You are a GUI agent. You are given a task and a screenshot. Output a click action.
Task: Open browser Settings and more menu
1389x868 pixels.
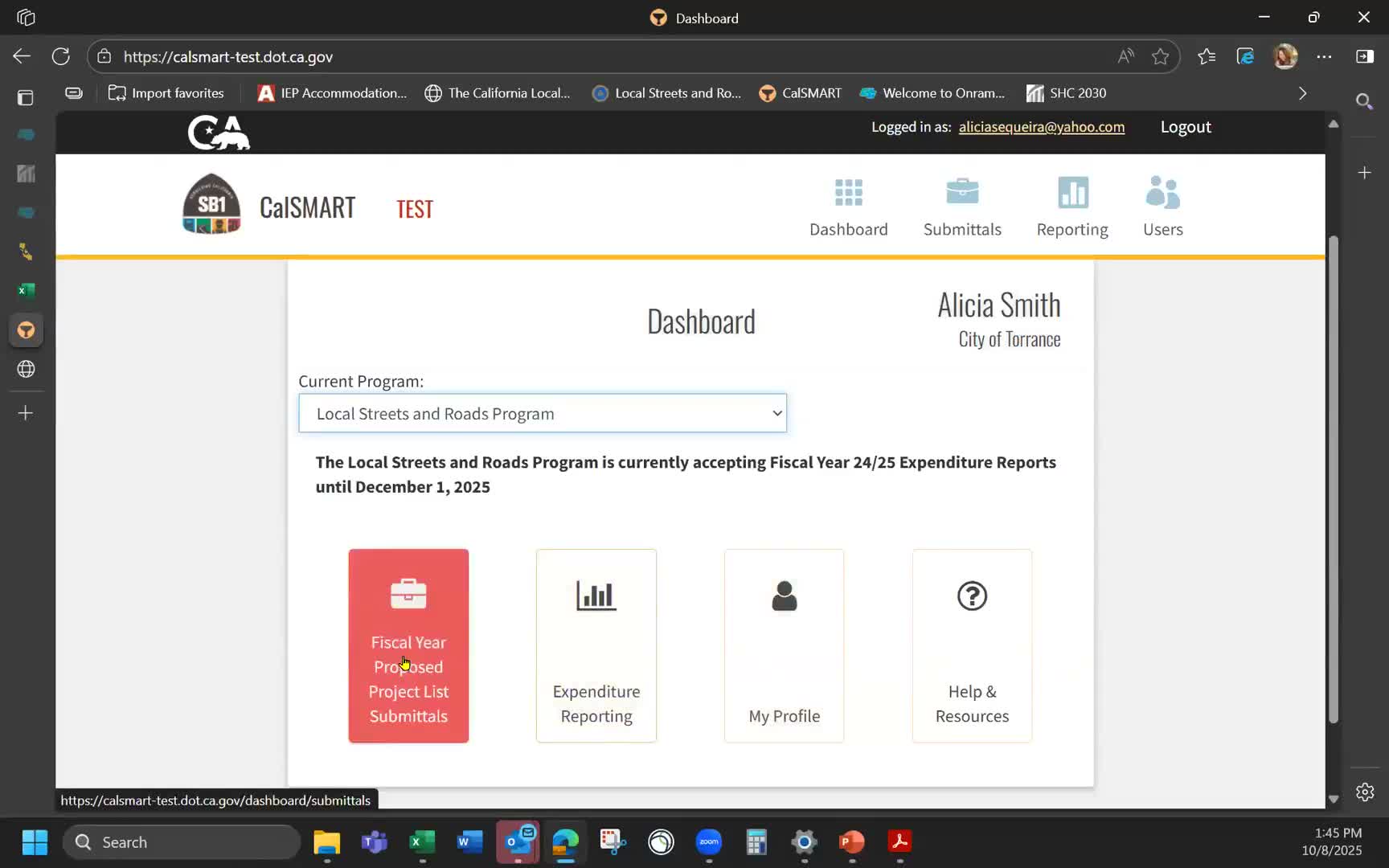(x=1324, y=56)
